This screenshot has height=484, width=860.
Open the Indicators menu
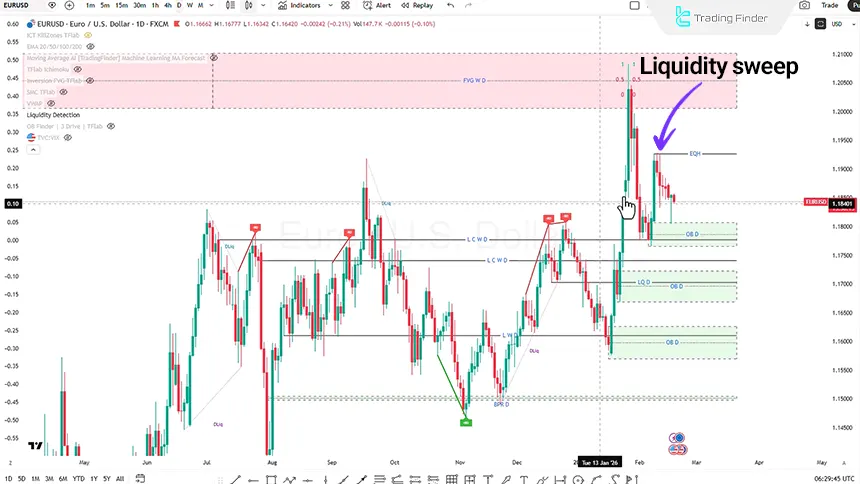(x=299, y=5)
